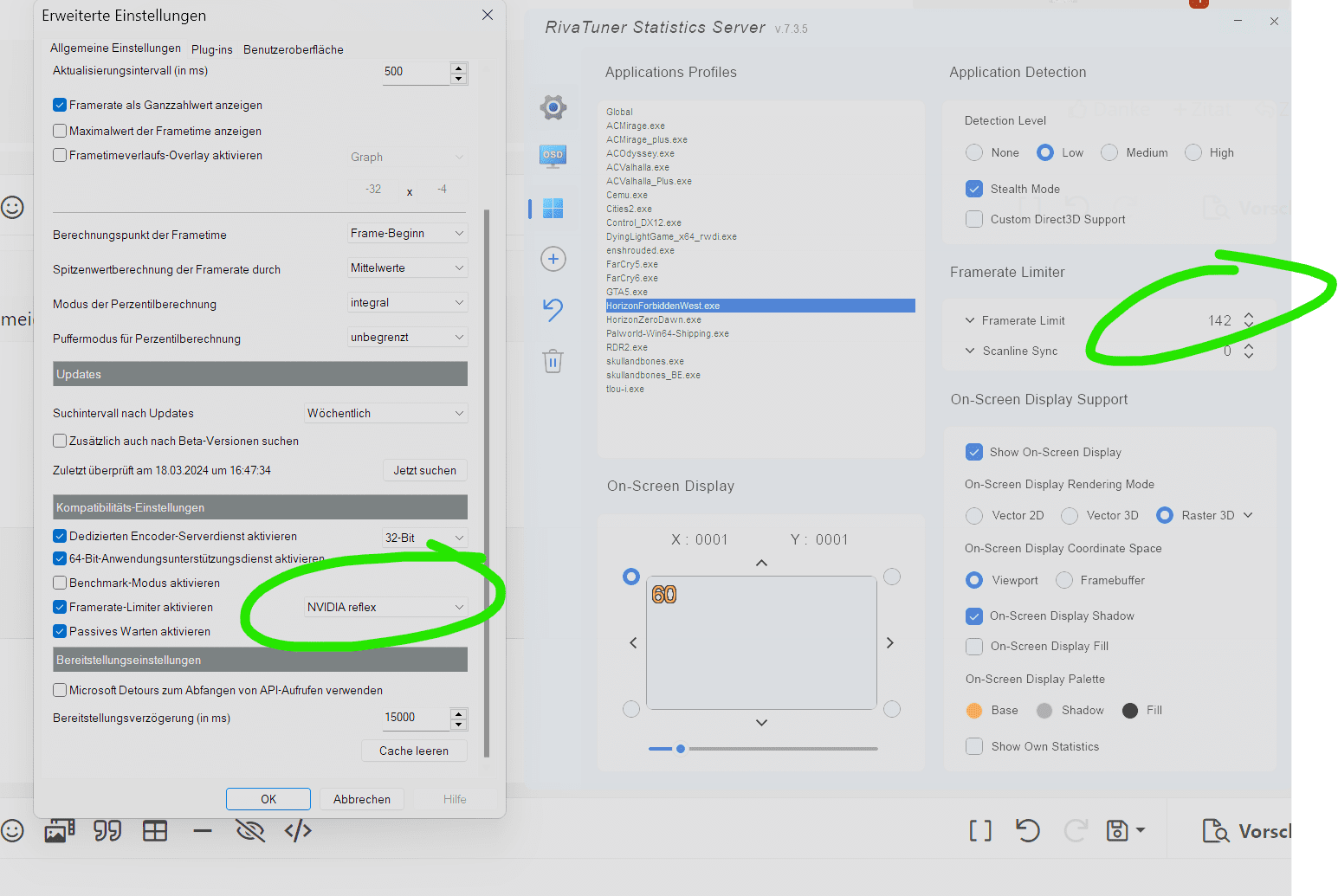Click Abbrechen to cancel dialog

tap(362, 799)
